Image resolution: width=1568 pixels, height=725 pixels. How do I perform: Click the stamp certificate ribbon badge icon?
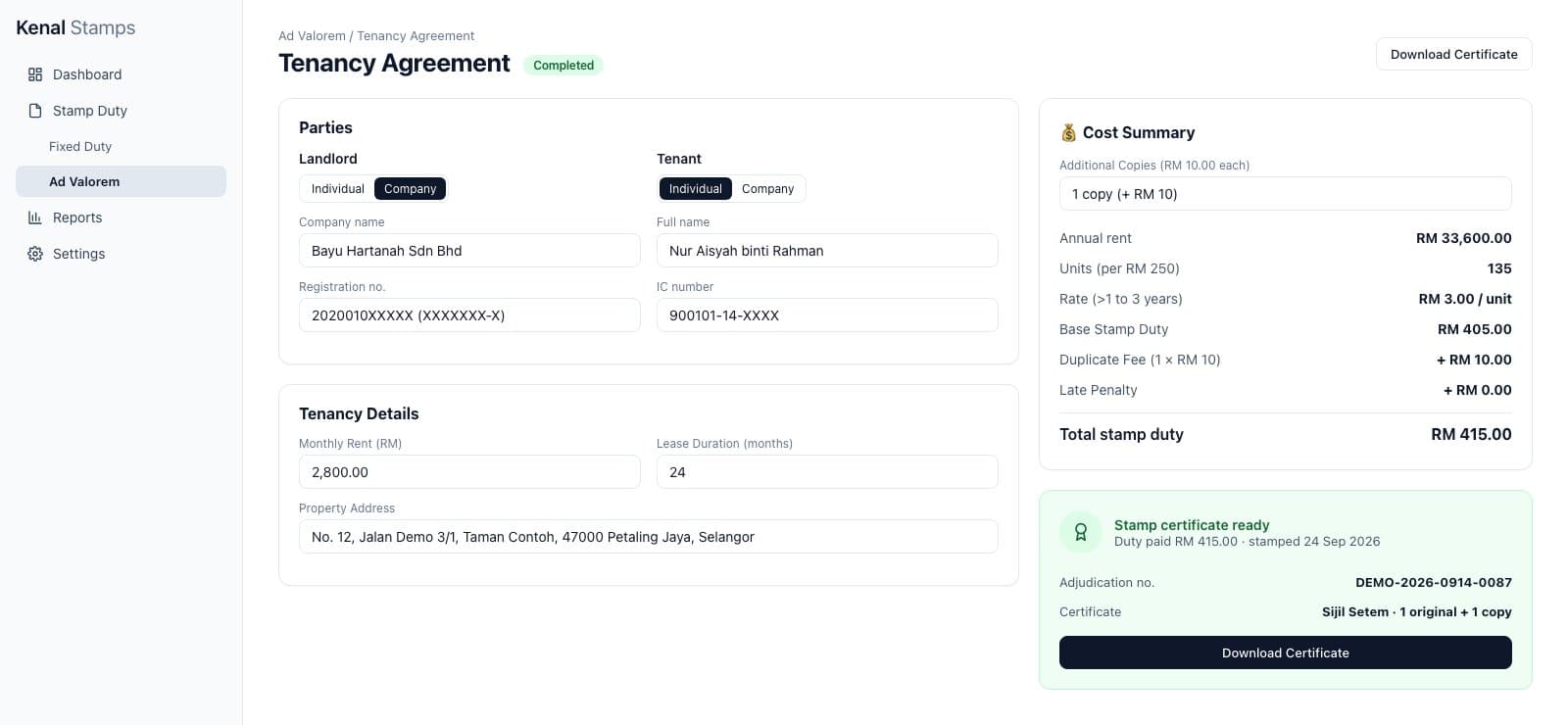tap(1081, 532)
